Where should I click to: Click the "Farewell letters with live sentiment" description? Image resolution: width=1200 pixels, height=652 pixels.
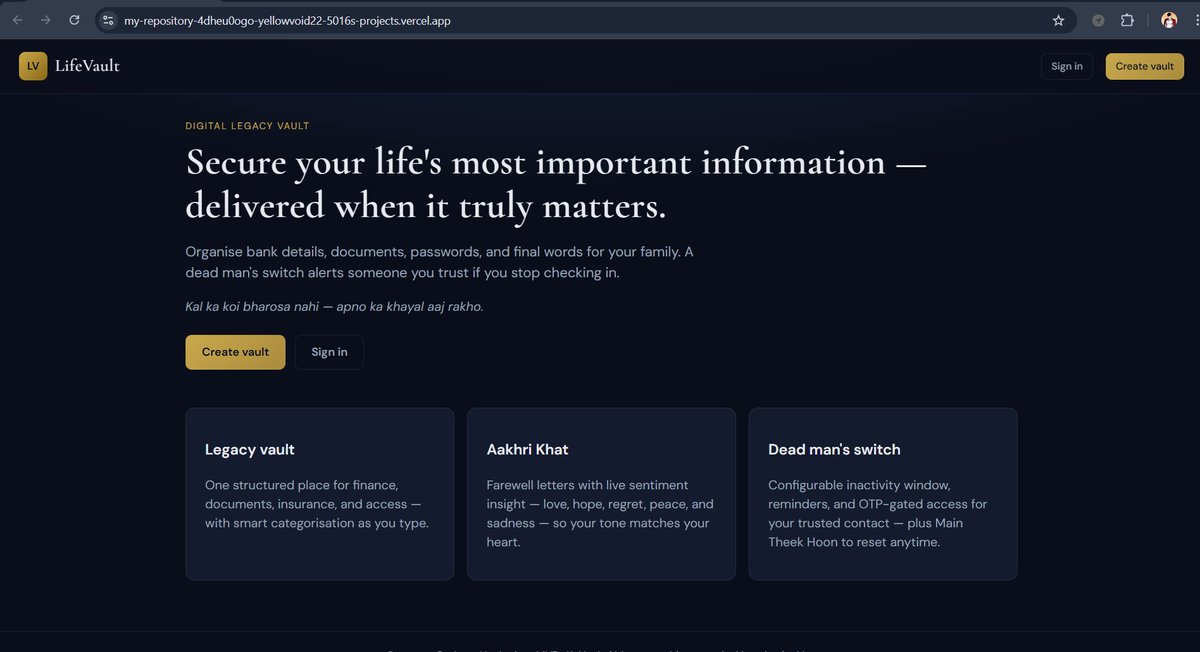pos(600,514)
